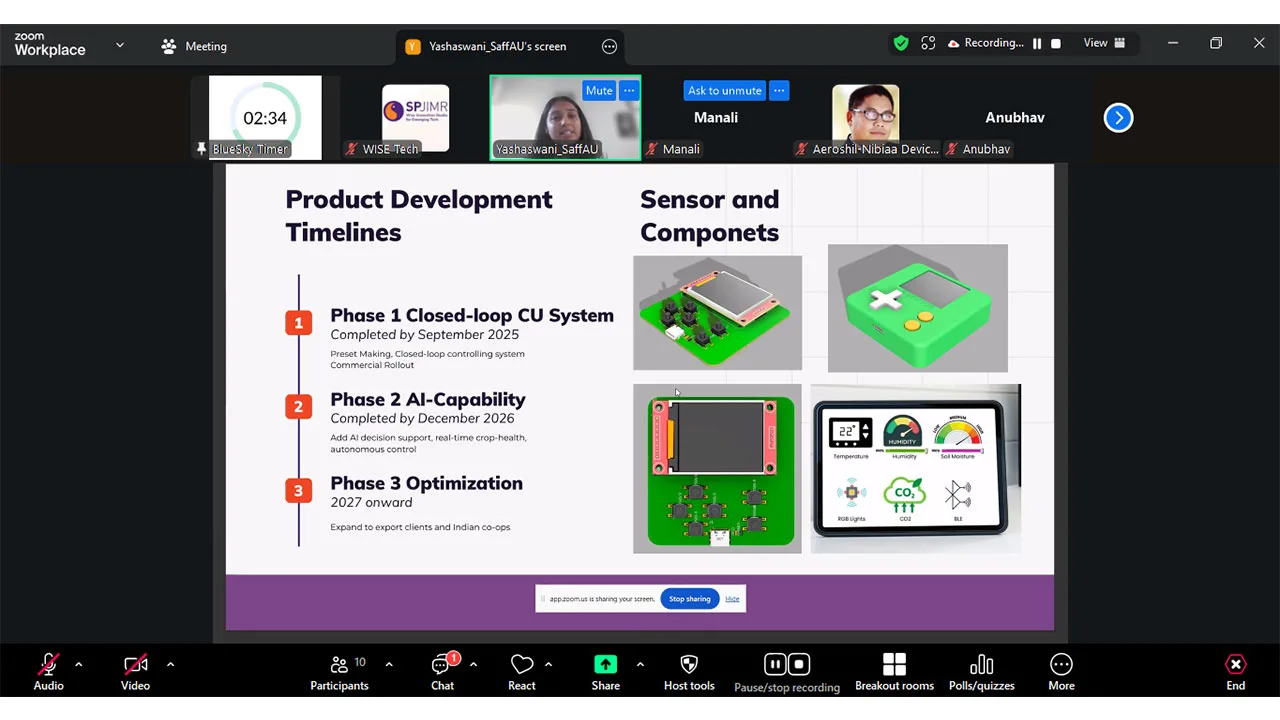Pause the recording in bottom toolbar
Viewport: 1280px width, 720px height.
pyautogui.click(x=775, y=664)
